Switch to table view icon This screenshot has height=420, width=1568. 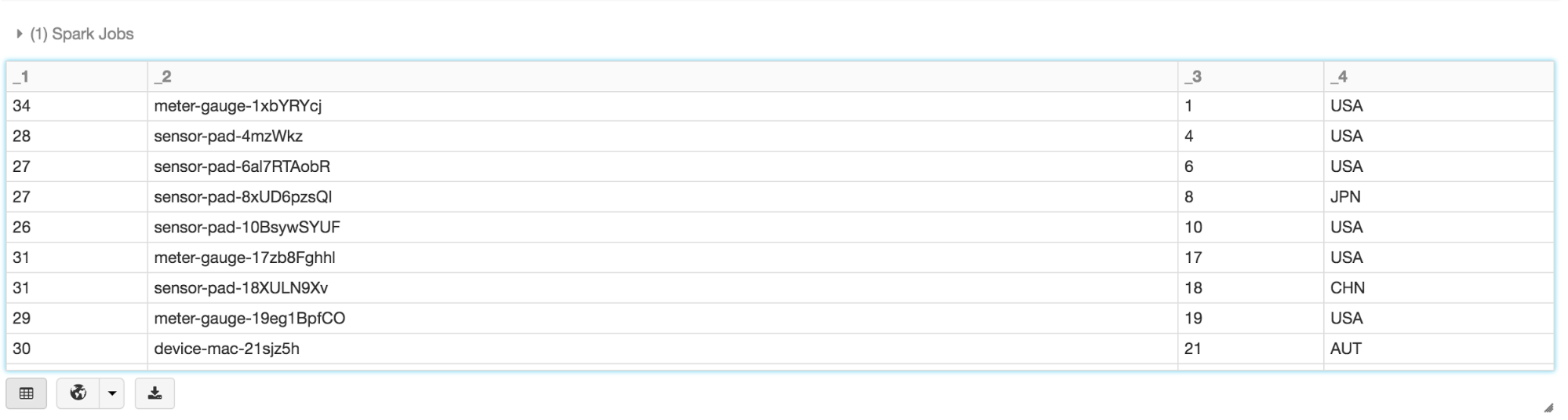pyautogui.click(x=27, y=393)
